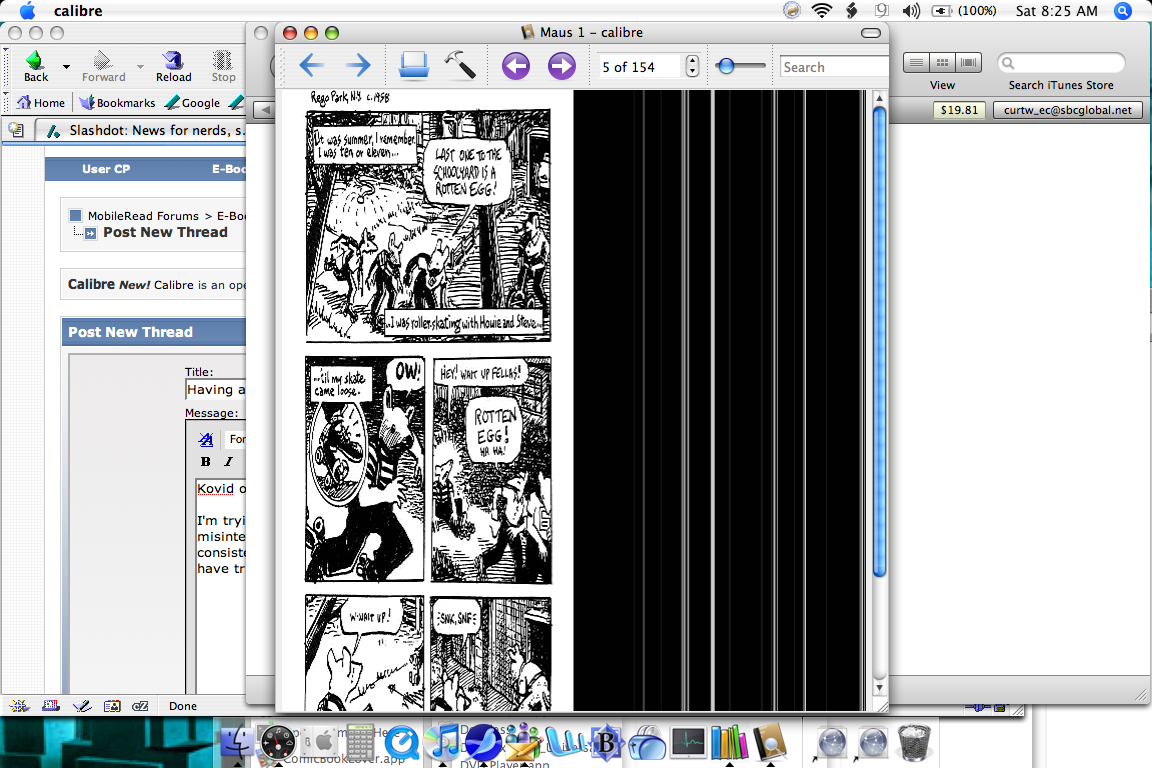
Task: Click the page number stepper arrows
Action: tap(692, 67)
